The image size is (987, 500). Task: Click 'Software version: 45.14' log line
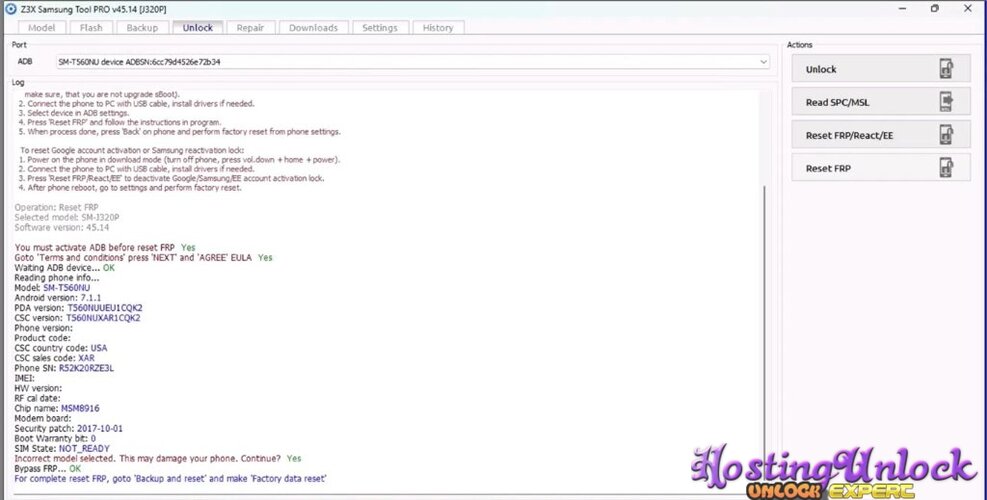pos(62,227)
